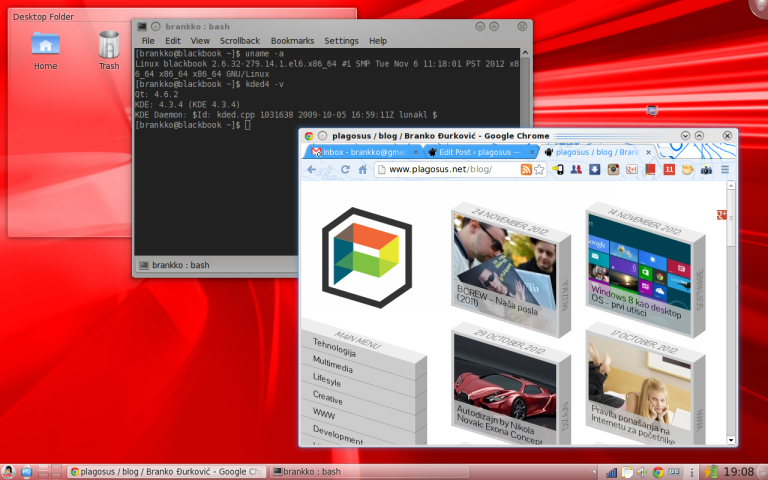Open the Creative menu link
Image resolution: width=768 pixels, height=480 pixels.
(328, 397)
